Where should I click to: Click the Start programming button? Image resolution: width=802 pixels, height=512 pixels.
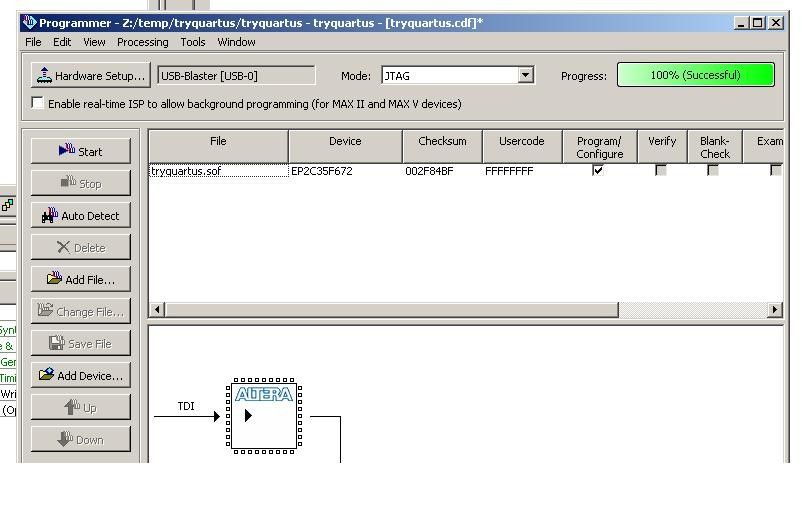[81, 151]
